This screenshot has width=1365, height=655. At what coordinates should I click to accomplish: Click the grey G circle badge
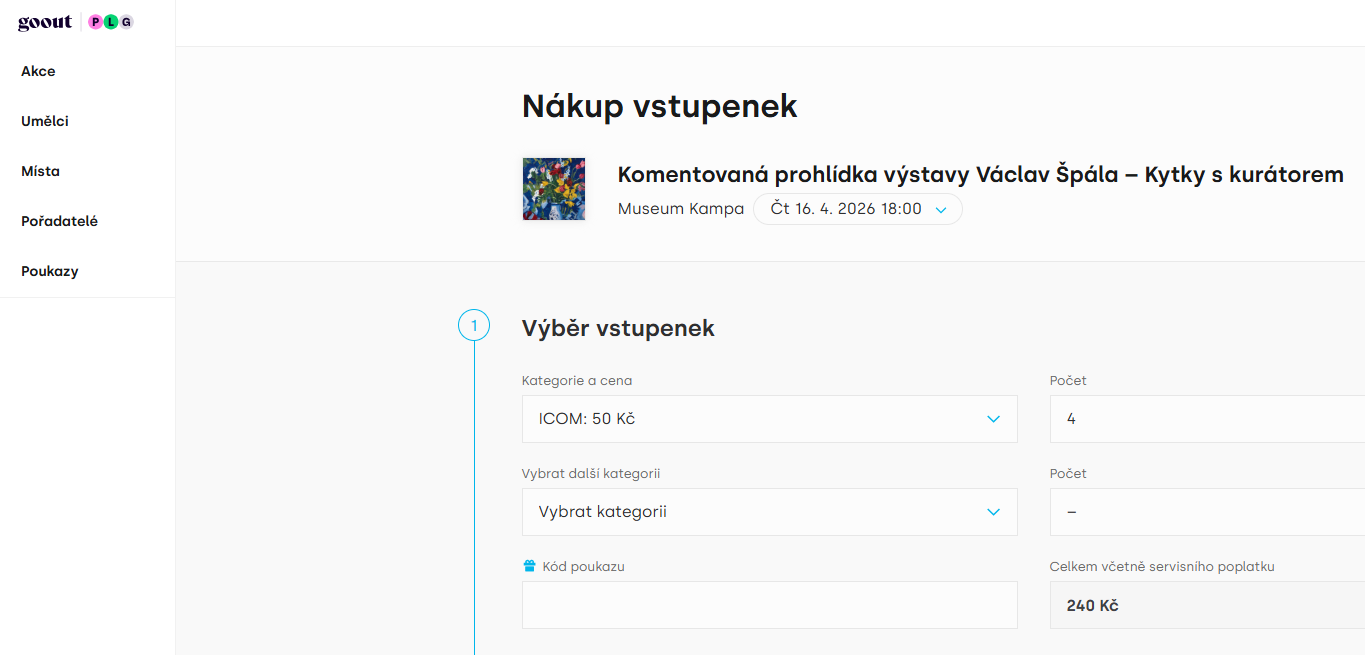click(126, 22)
